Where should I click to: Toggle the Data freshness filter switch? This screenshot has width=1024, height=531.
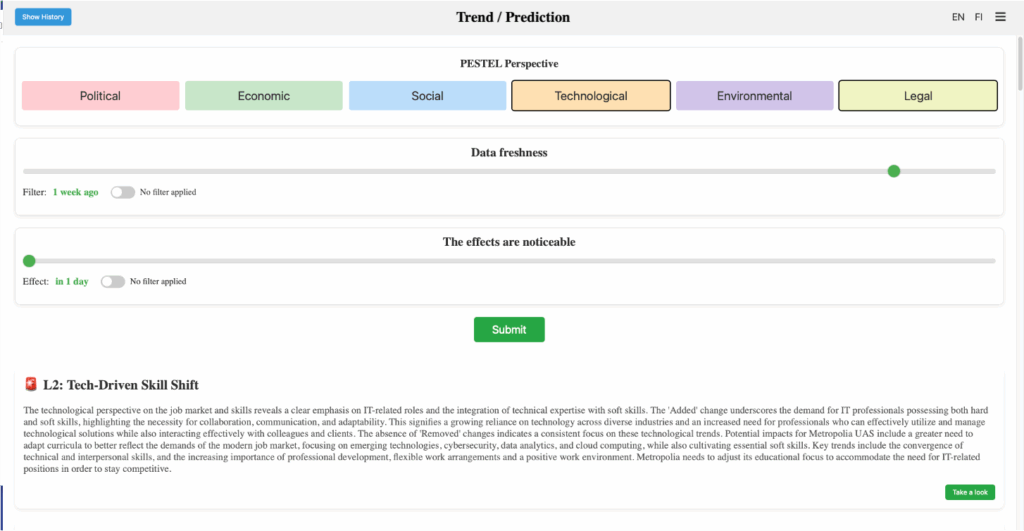coord(123,192)
